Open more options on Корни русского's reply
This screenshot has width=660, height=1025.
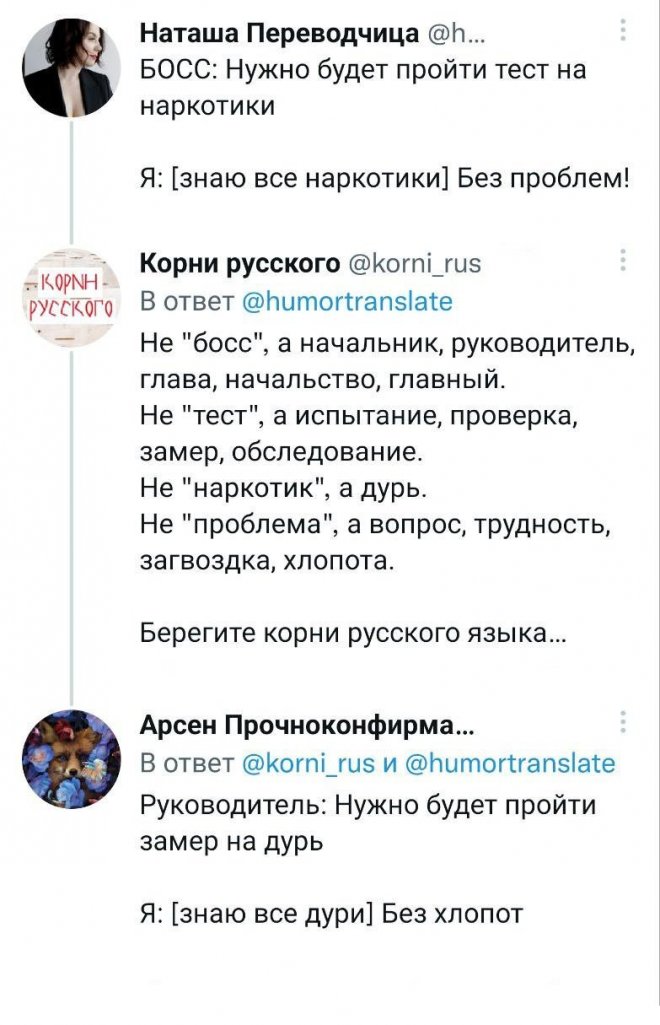[625, 263]
